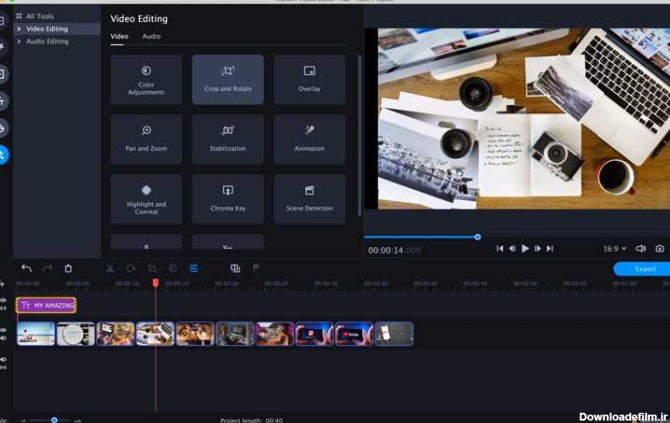Toggle the title track visibility eye
The image size is (670, 423).
tap(3, 301)
